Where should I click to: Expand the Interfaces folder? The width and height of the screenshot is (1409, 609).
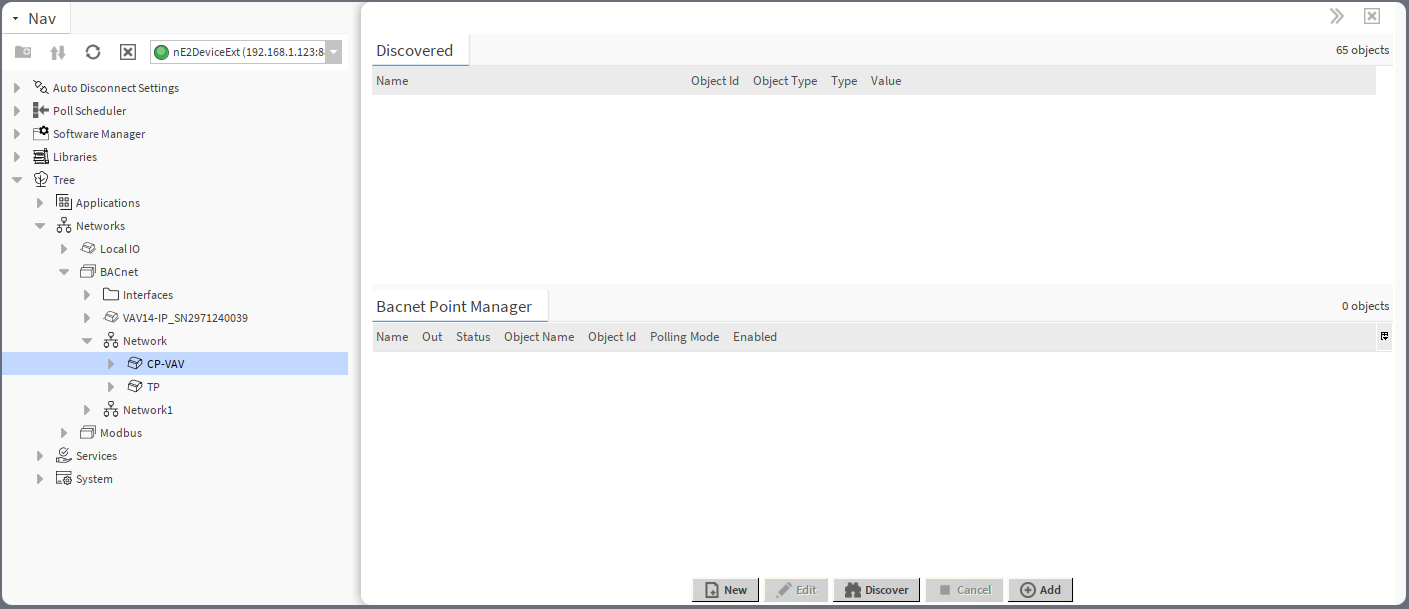85,294
